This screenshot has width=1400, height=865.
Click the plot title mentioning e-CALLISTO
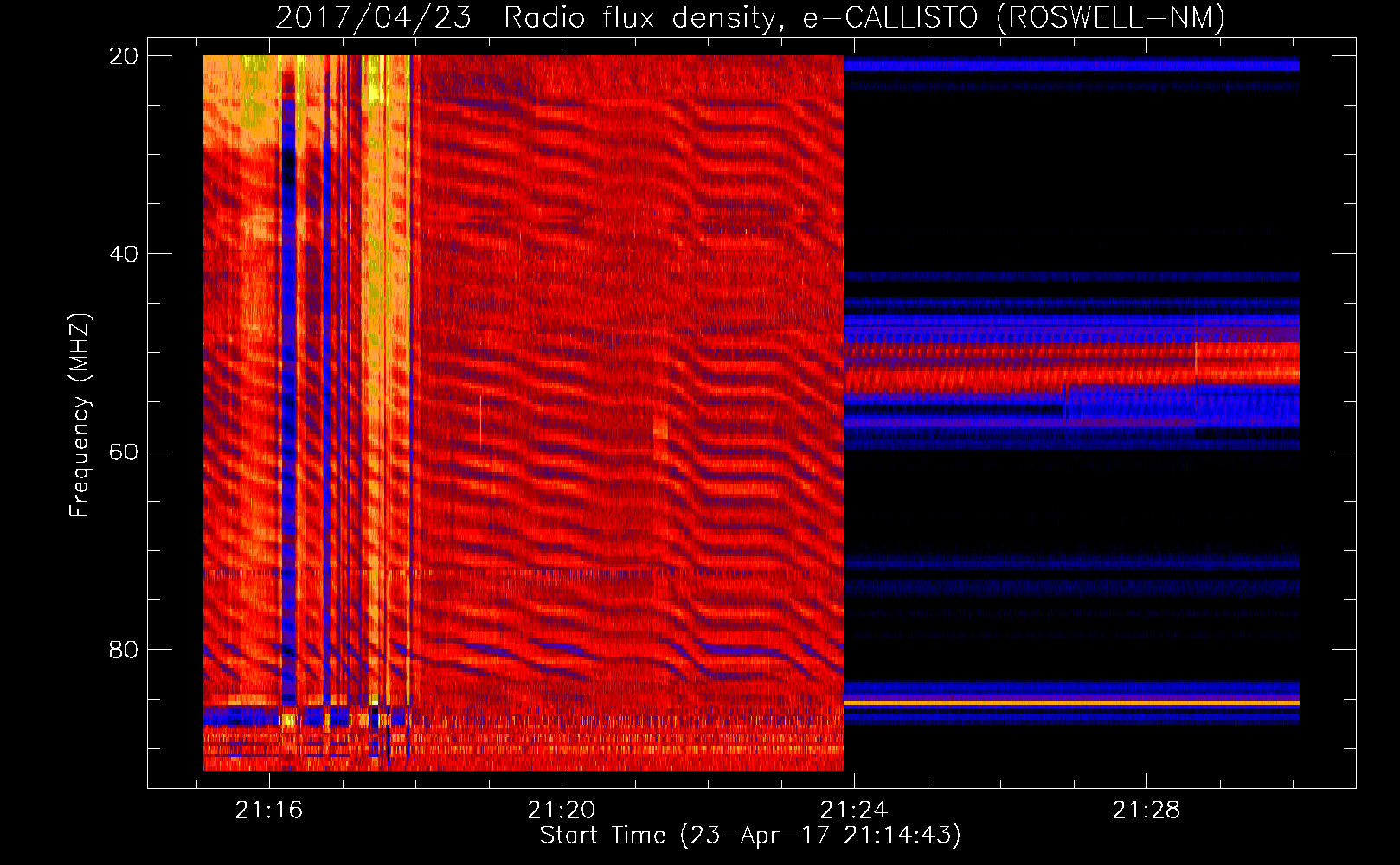750,18
